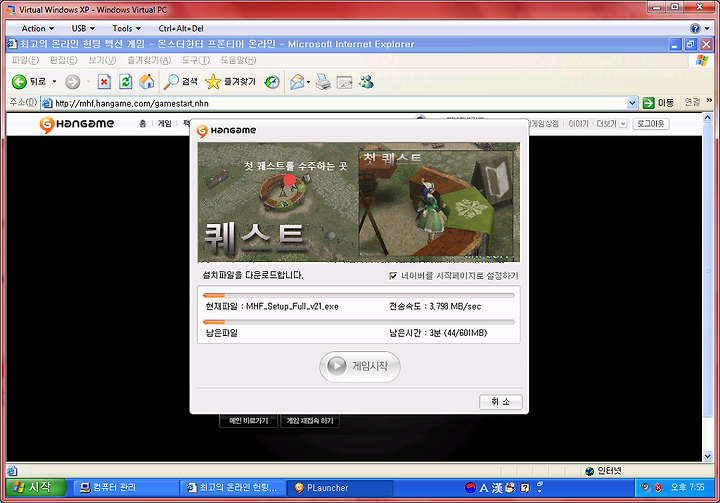The image size is (720, 503).
Task: Click the Hangame logo on the webpage
Action: click(77, 124)
